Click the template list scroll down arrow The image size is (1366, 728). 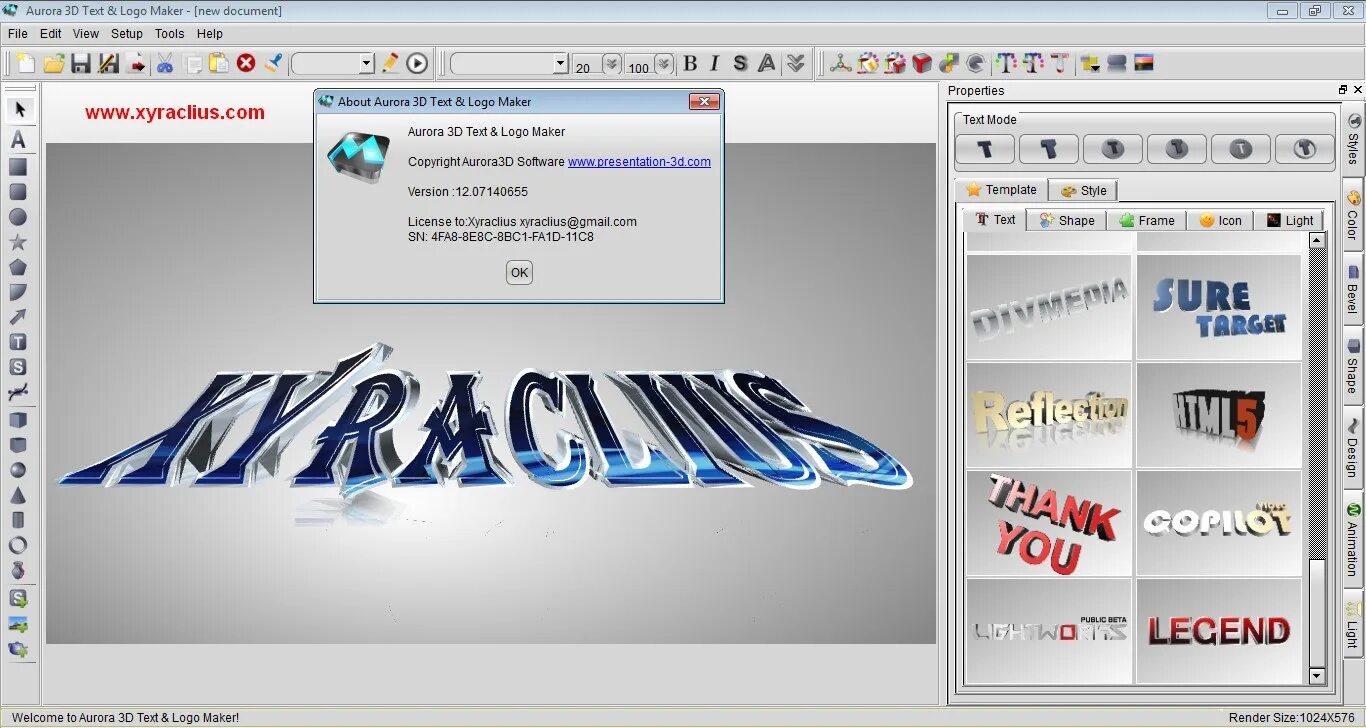[1316, 676]
